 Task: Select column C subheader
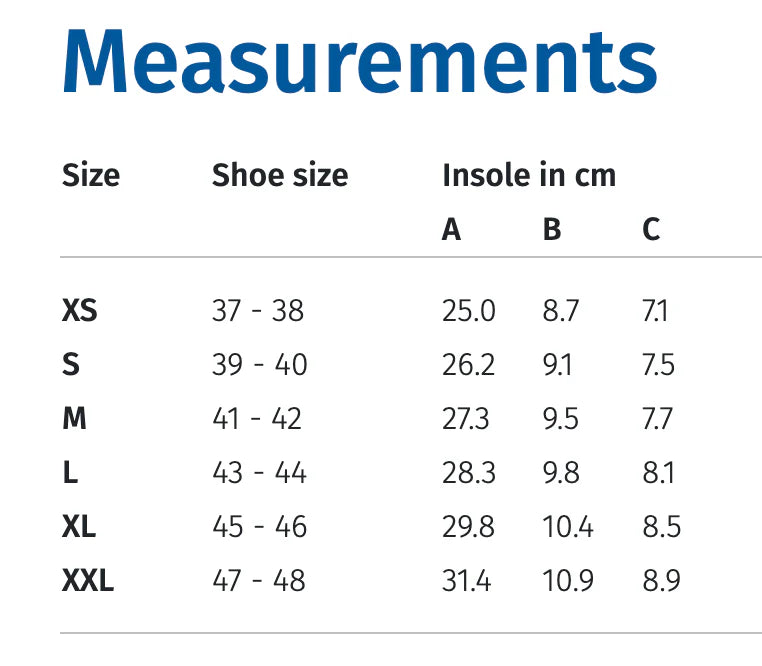pyautogui.click(x=652, y=230)
